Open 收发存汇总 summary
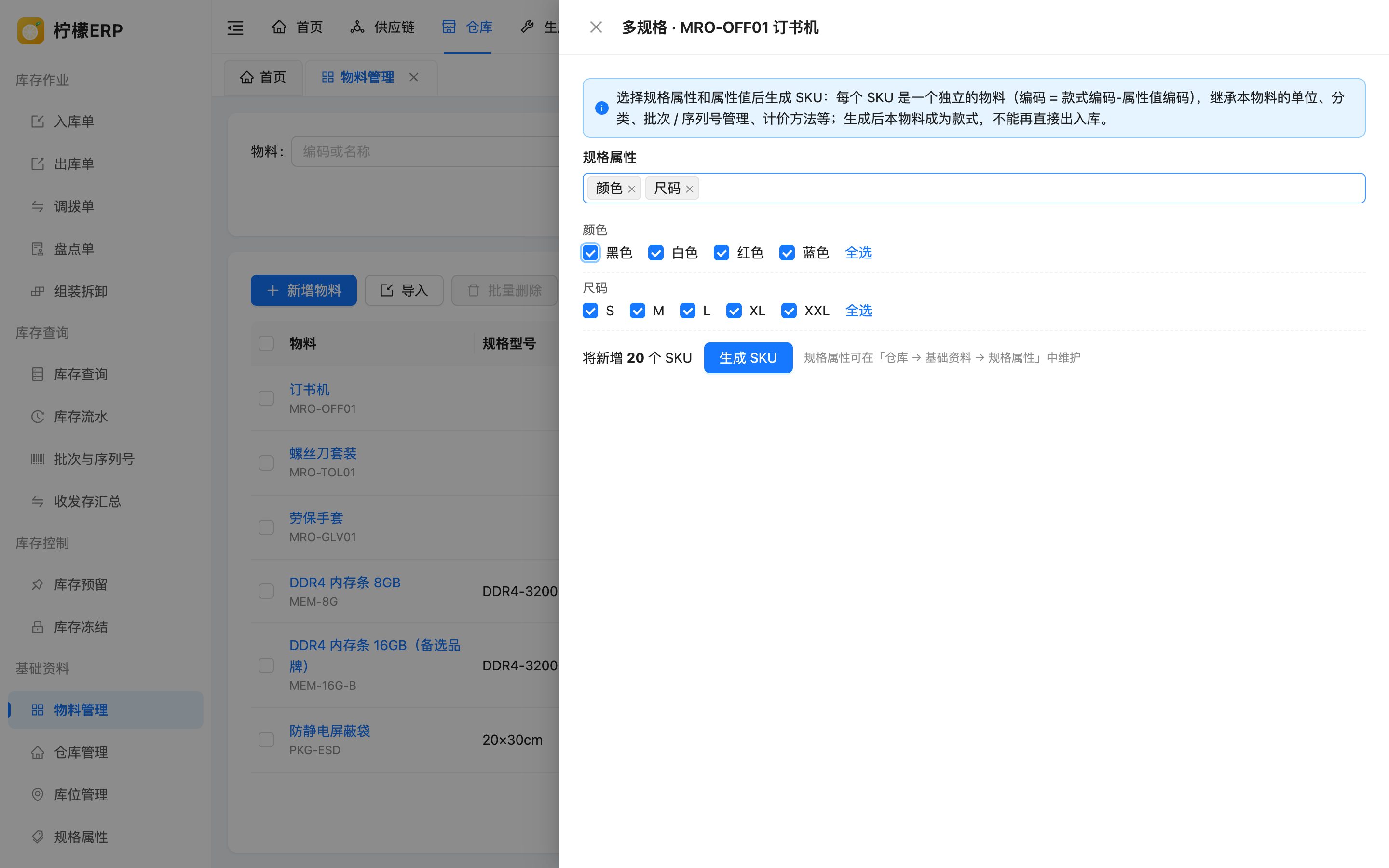 pos(106,502)
